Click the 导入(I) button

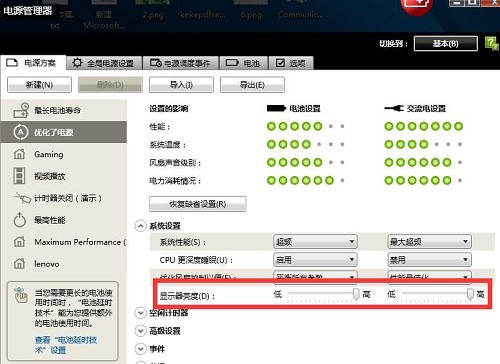181,85
